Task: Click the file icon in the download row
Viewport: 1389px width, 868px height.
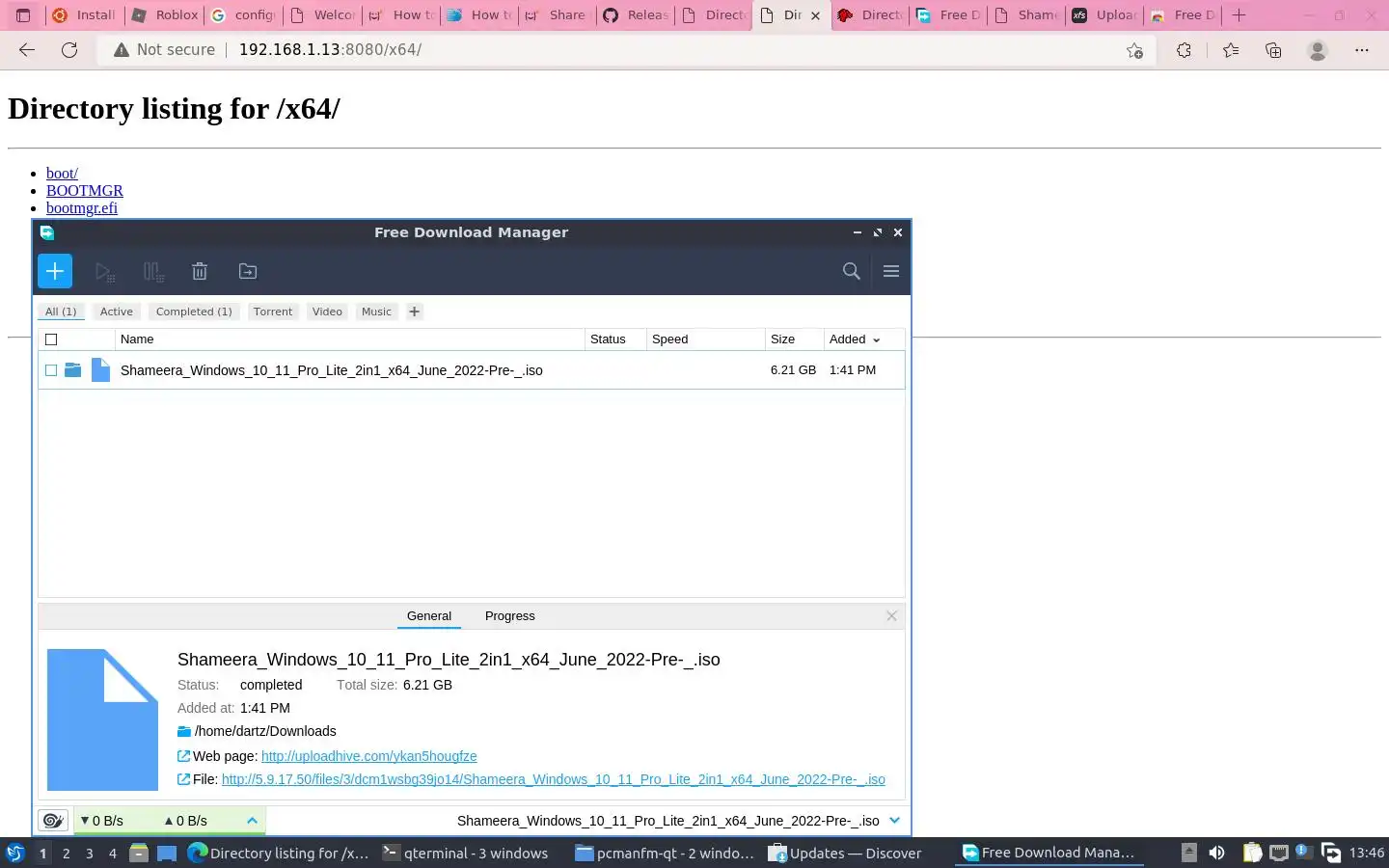Action: point(100,370)
